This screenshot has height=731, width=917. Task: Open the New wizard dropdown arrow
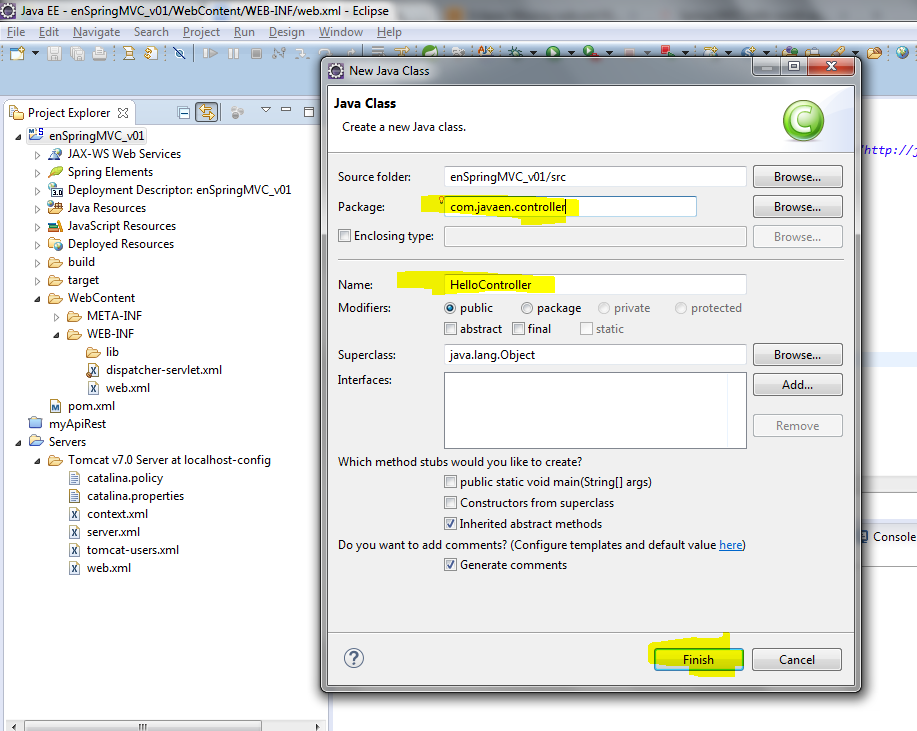pyautogui.click(x=35, y=53)
